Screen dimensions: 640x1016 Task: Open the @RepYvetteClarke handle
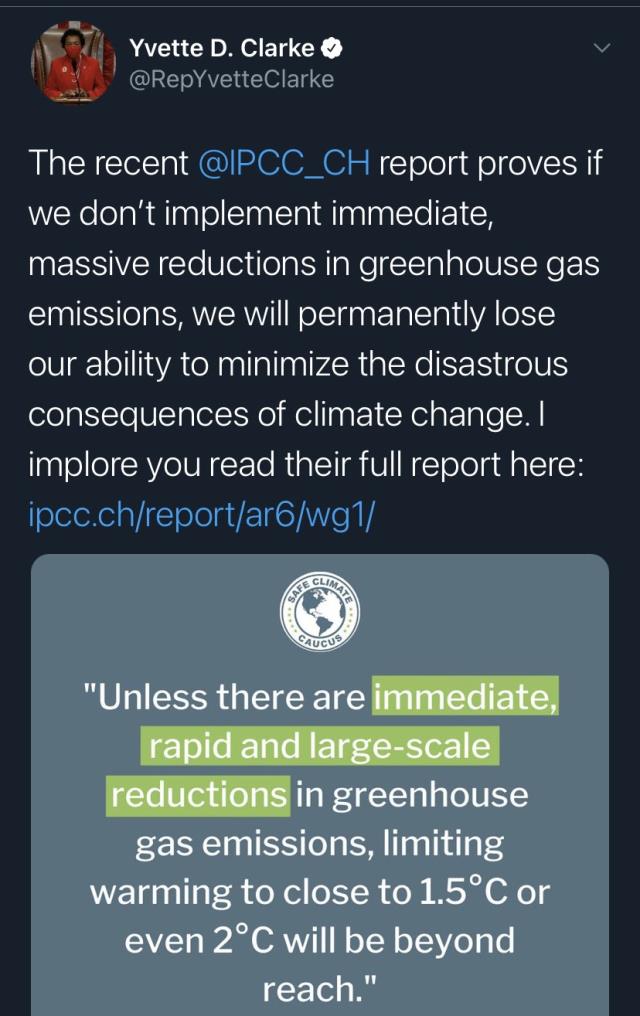click(231, 78)
